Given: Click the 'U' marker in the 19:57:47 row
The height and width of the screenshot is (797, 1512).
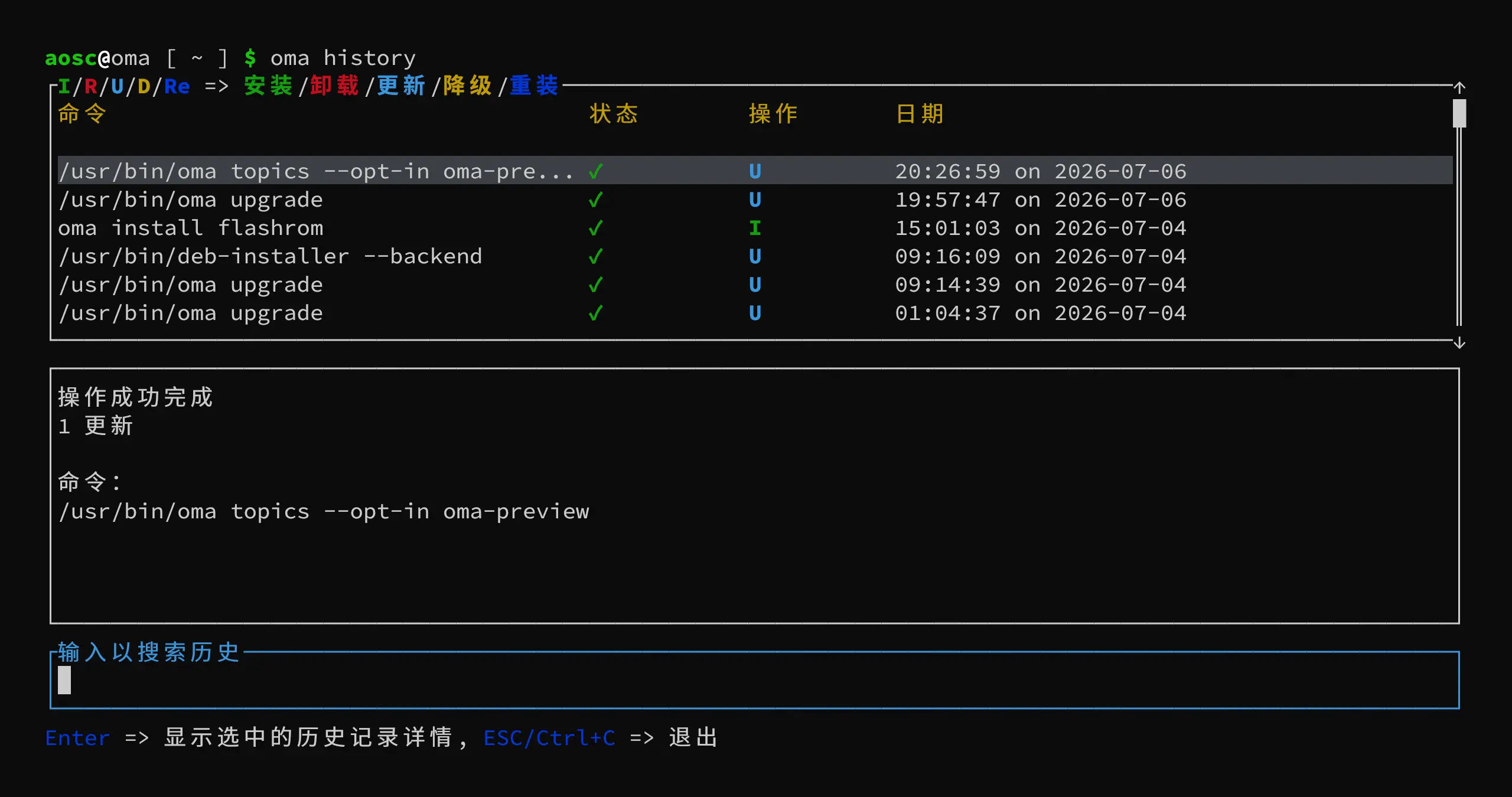Looking at the screenshot, I should (x=755, y=200).
